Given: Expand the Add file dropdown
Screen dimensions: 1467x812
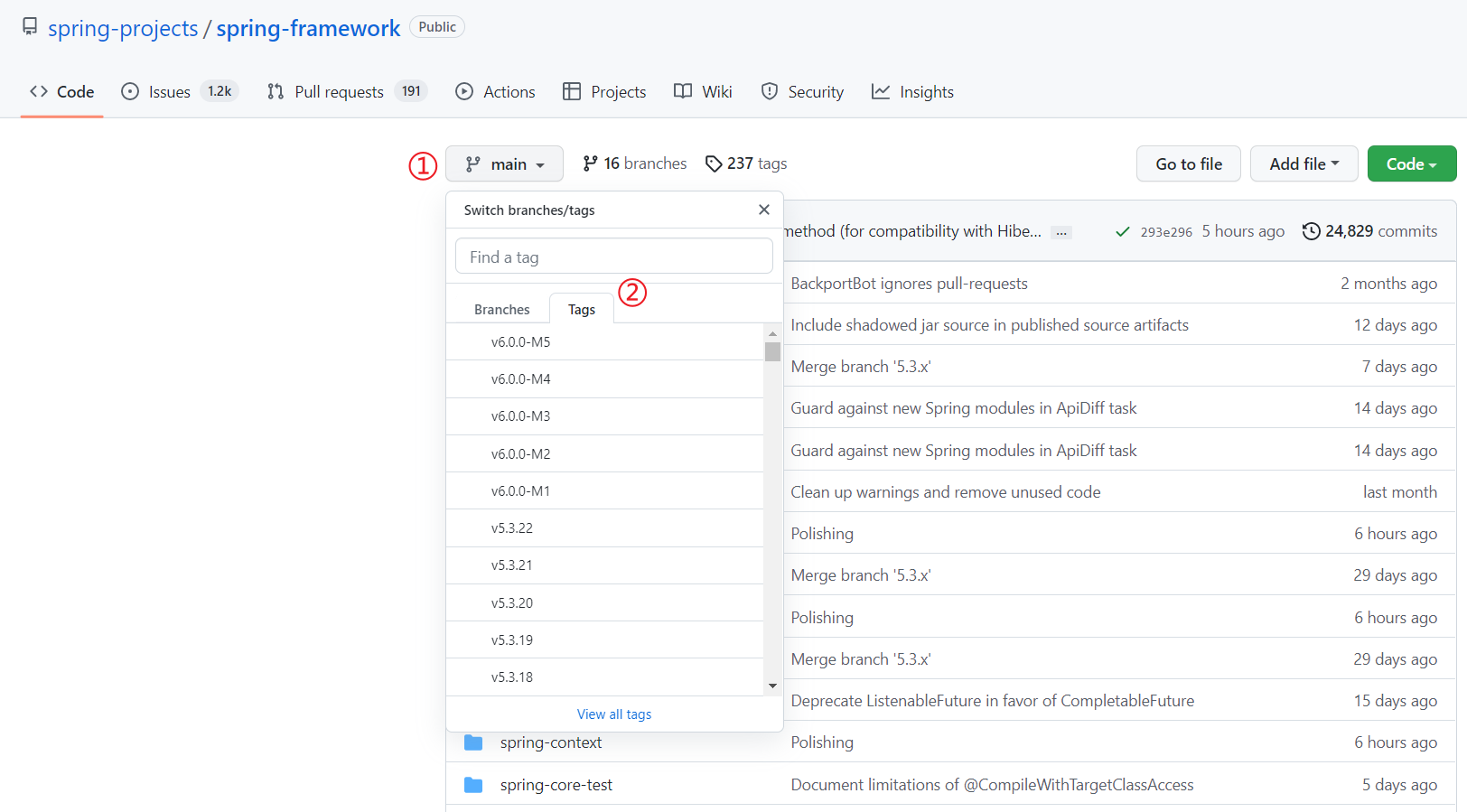Looking at the screenshot, I should (x=1304, y=163).
